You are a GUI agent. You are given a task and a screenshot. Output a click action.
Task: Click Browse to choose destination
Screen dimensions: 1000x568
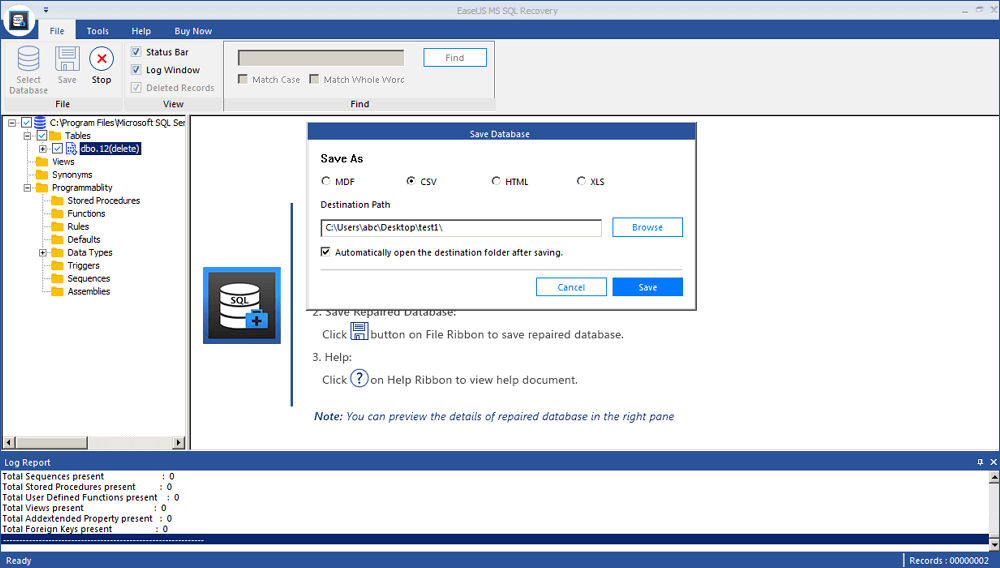click(x=647, y=227)
